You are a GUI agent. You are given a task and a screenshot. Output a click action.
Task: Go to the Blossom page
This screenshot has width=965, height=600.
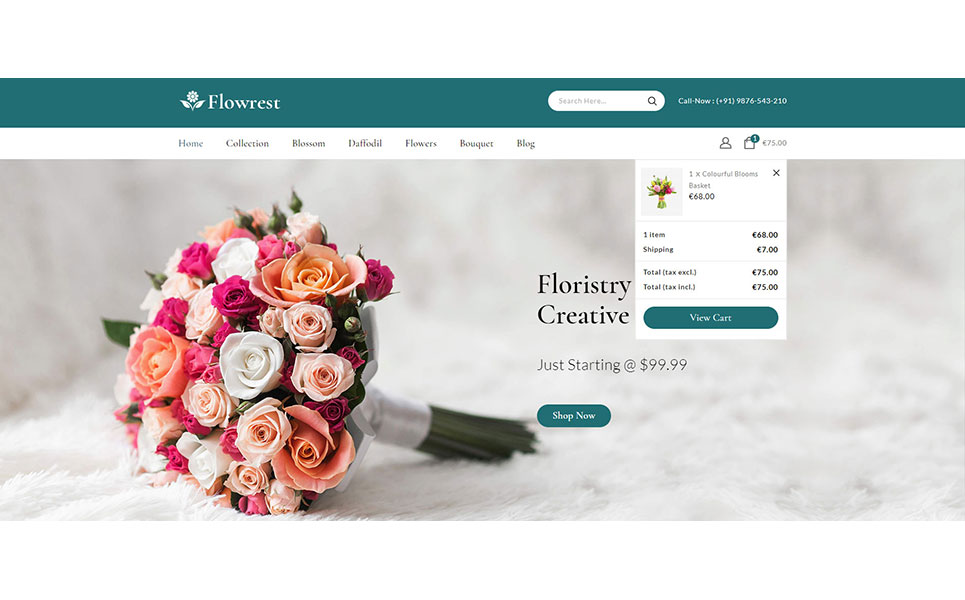click(308, 143)
